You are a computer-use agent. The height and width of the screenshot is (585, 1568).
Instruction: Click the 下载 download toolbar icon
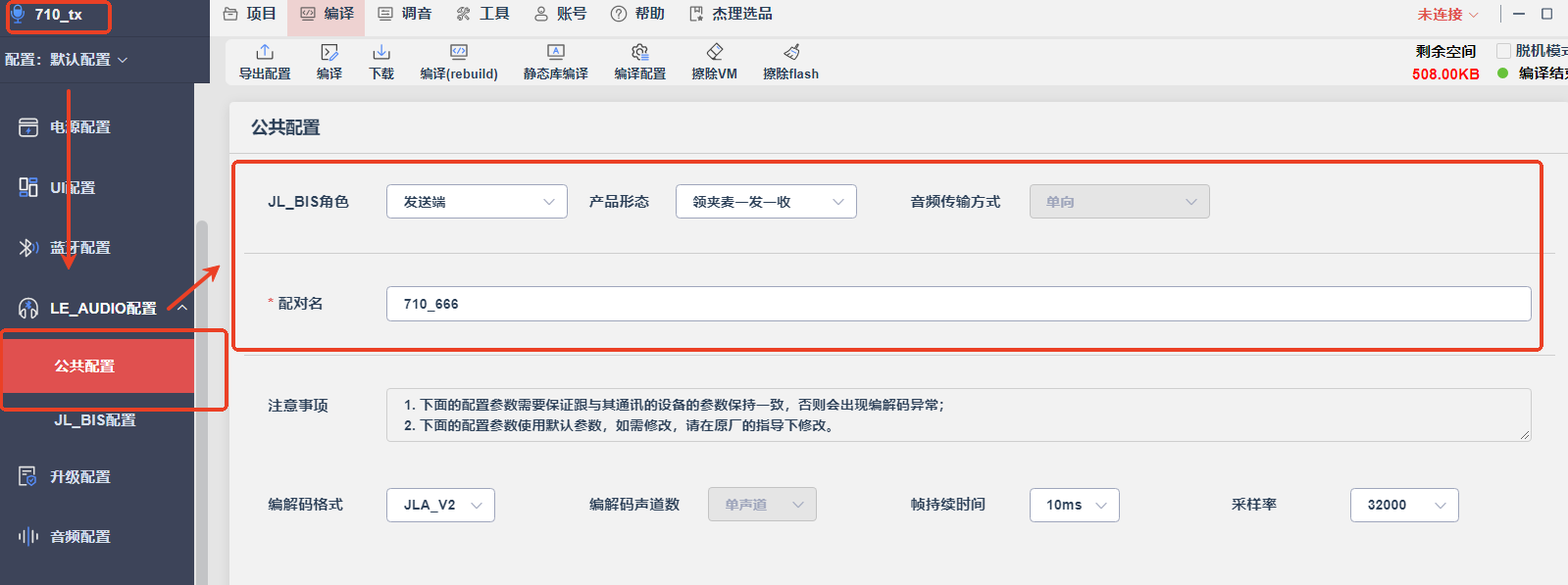coord(381,52)
